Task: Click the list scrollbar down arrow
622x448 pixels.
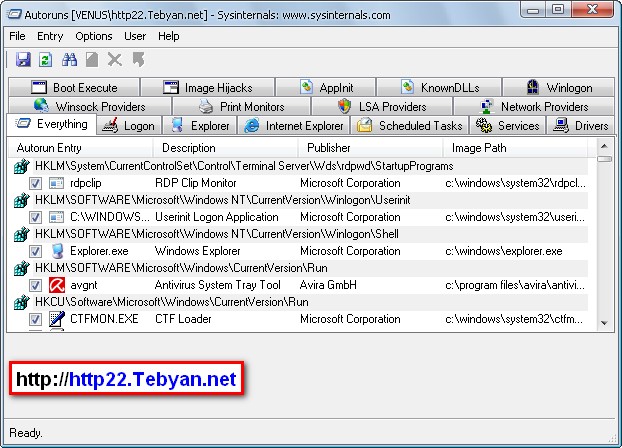Action: (x=604, y=323)
